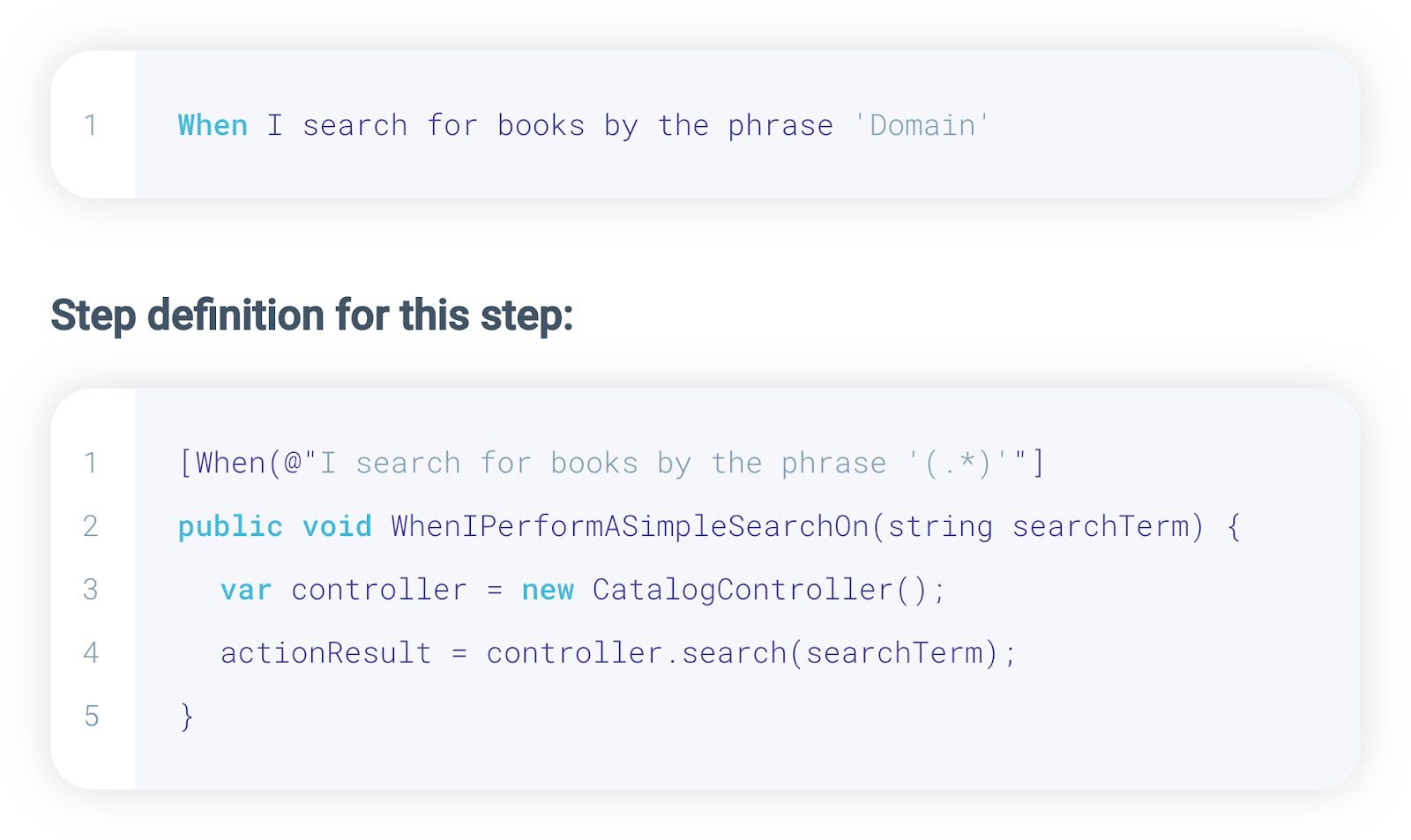Select line number 4 in step definition block

coord(91,653)
